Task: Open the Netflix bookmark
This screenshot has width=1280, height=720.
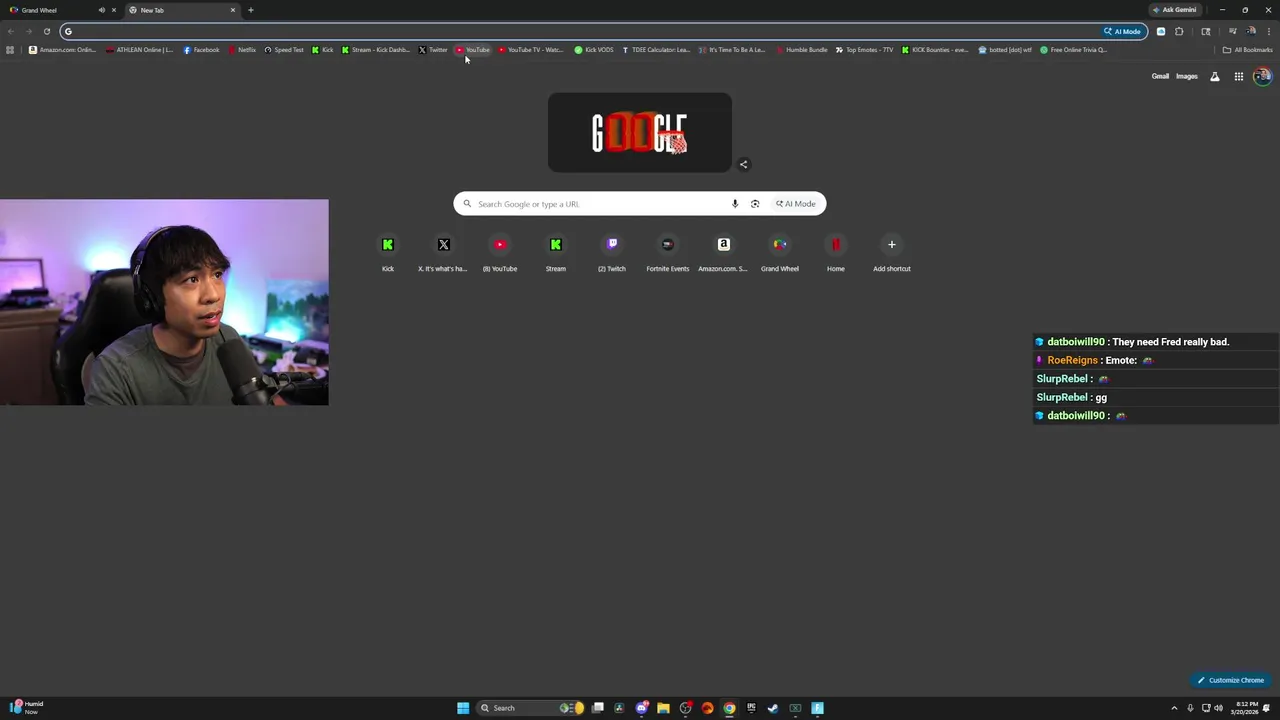Action: [242, 50]
